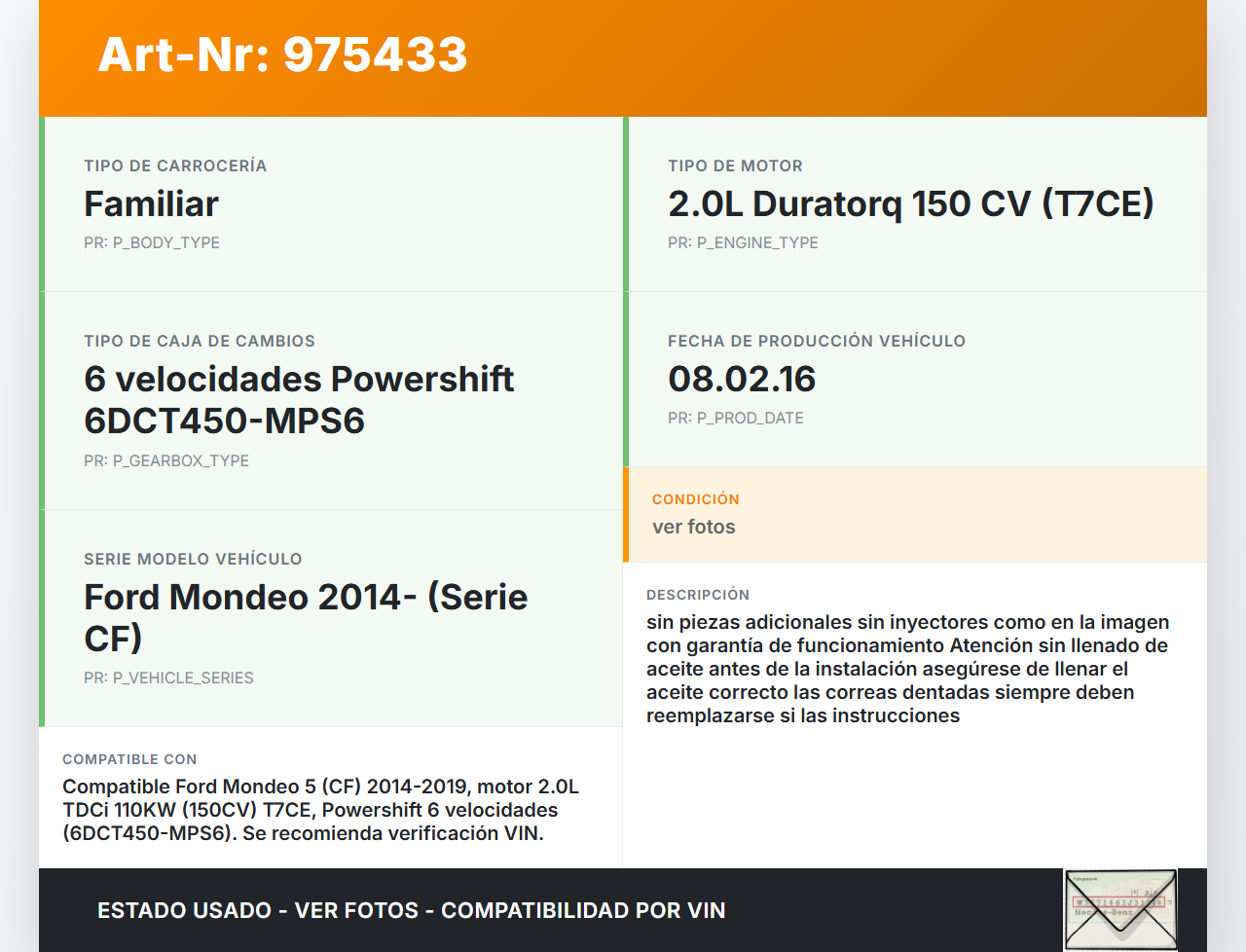Click the PR: P_ENGINE_TYPE label
1246x952 pixels.
click(x=743, y=242)
